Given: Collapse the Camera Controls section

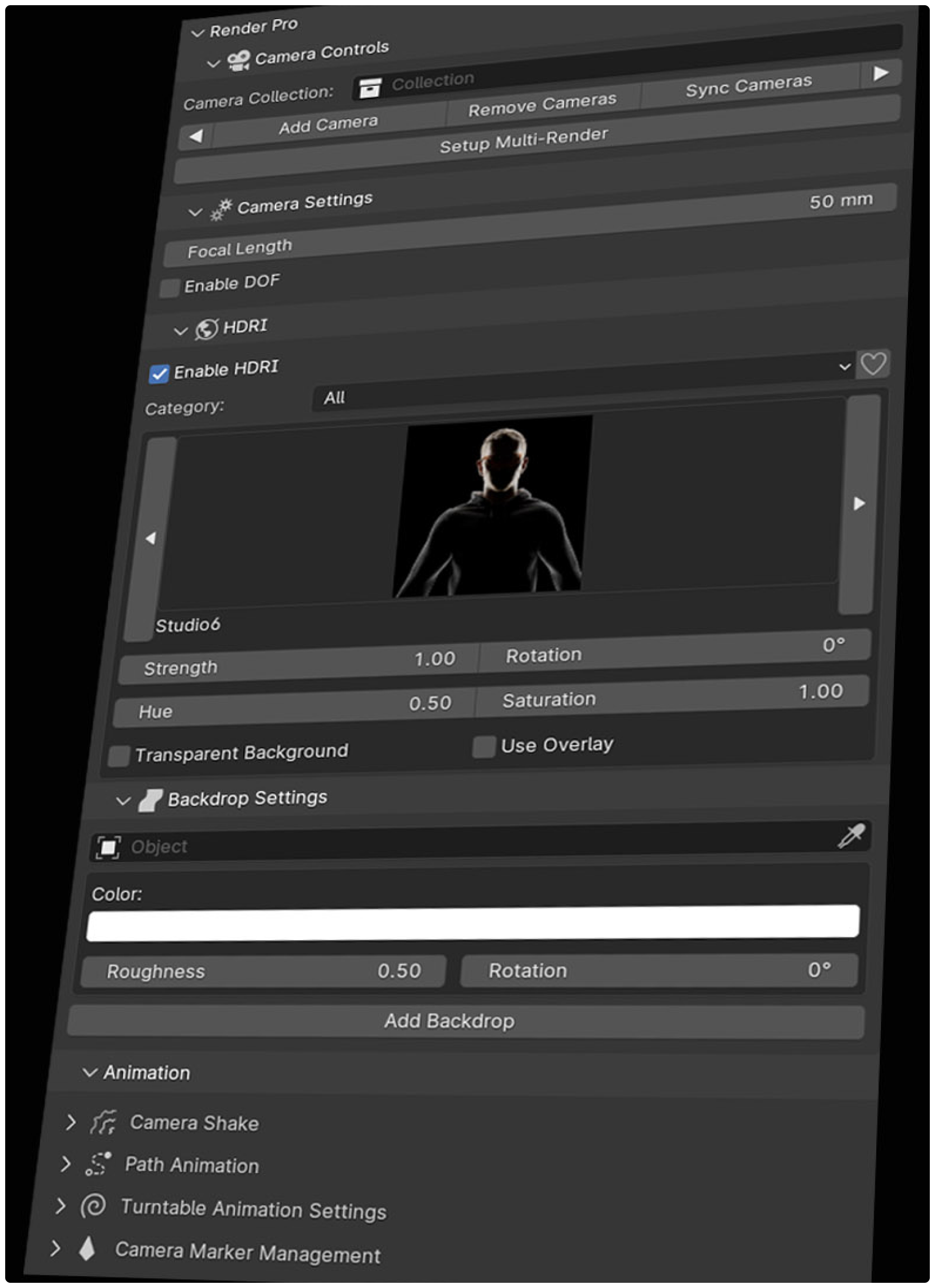Looking at the screenshot, I should point(213,63).
